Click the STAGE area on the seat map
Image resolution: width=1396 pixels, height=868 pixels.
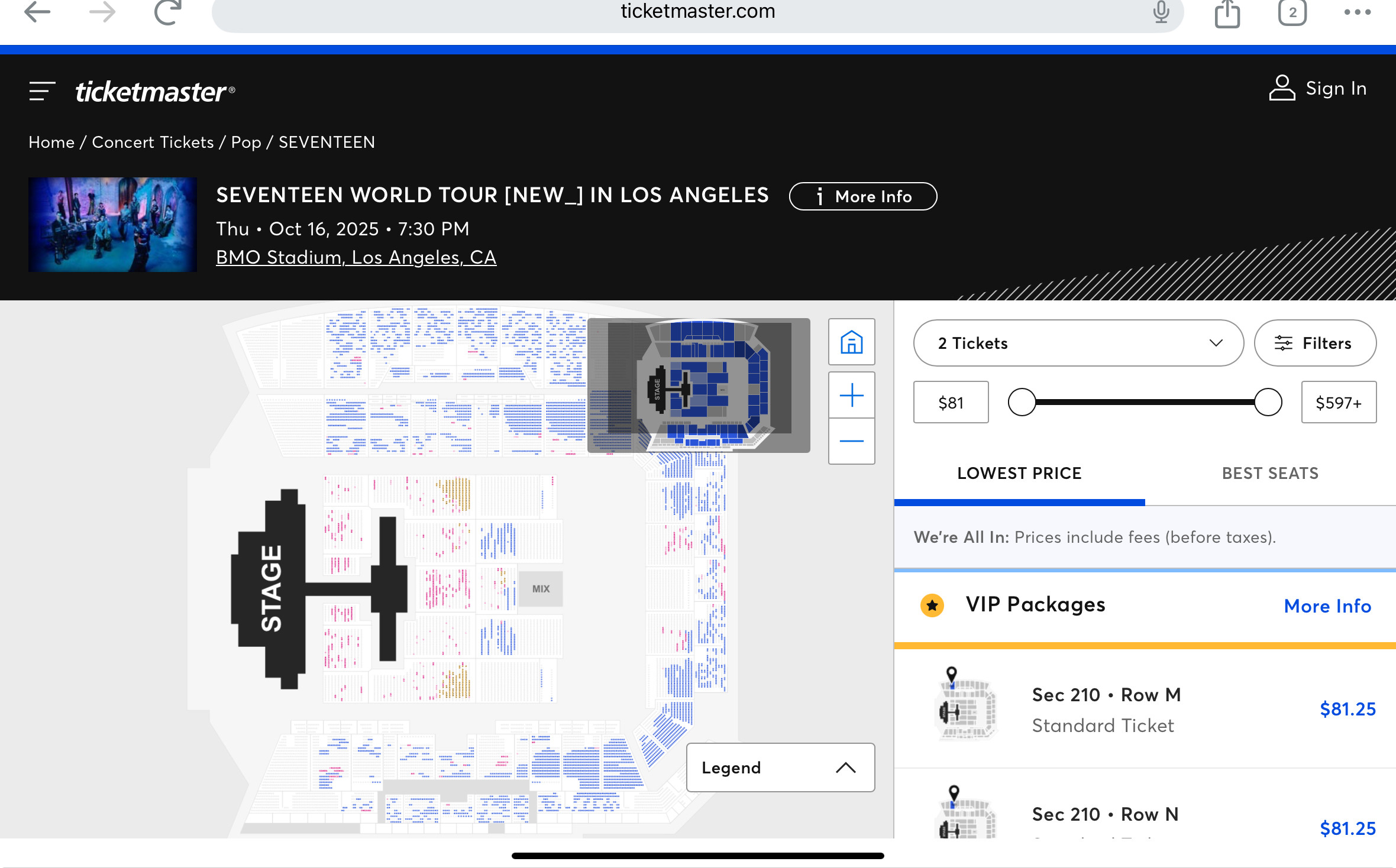point(271,589)
